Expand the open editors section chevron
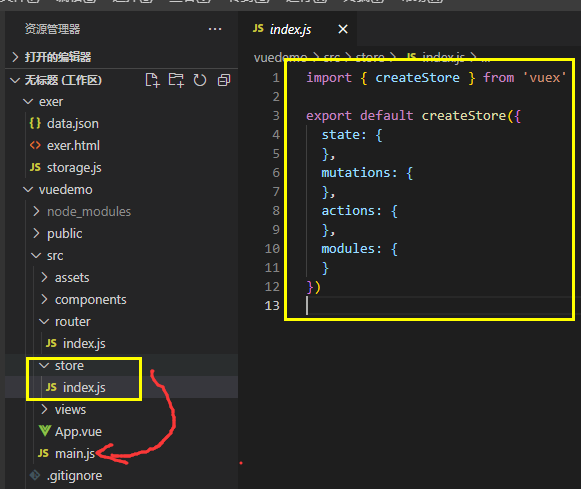581x489 pixels. coord(15,57)
